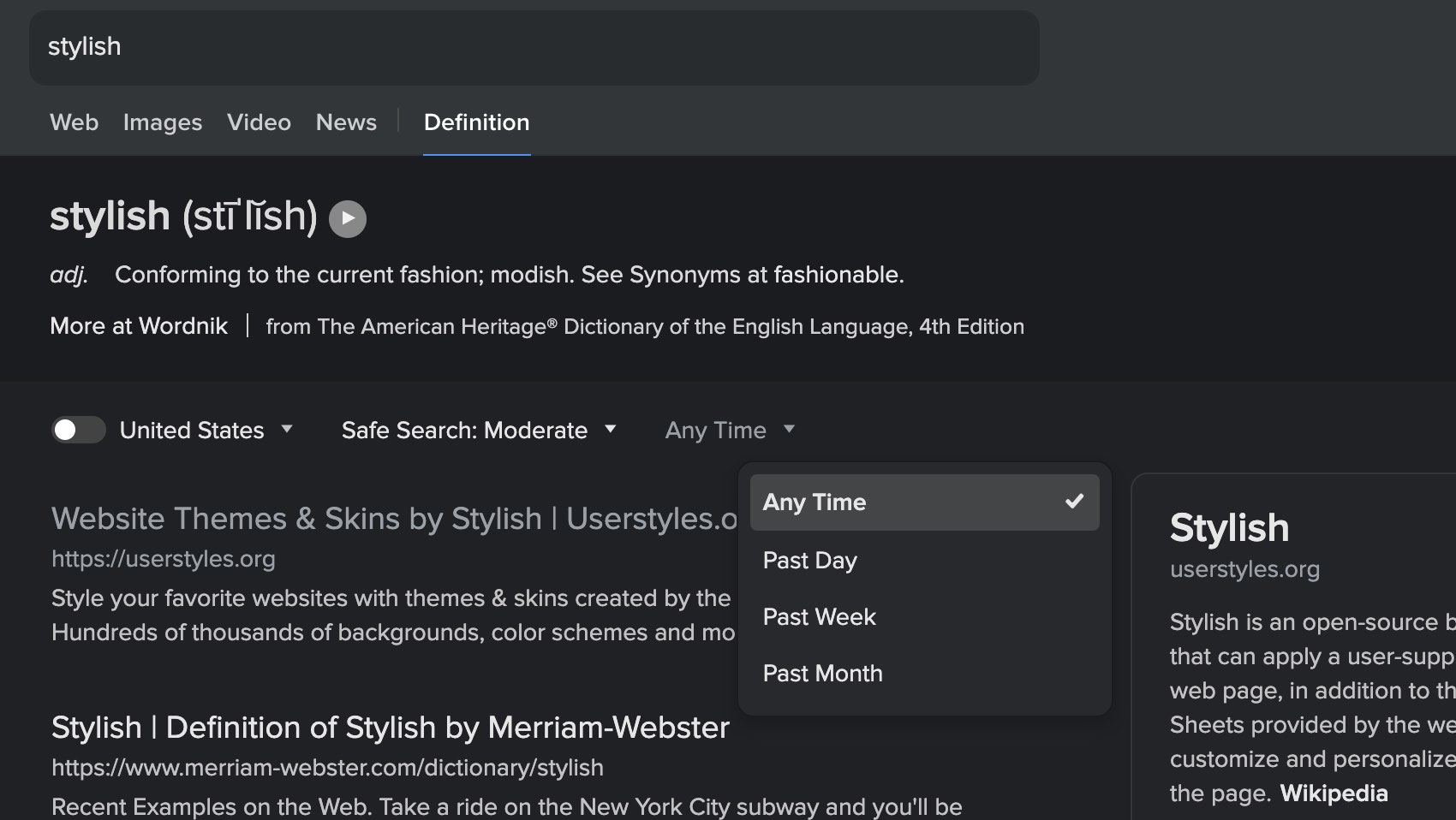Go to the Video tab
The width and height of the screenshot is (1456, 820).
pyautogui.click(x=259, y=122)
